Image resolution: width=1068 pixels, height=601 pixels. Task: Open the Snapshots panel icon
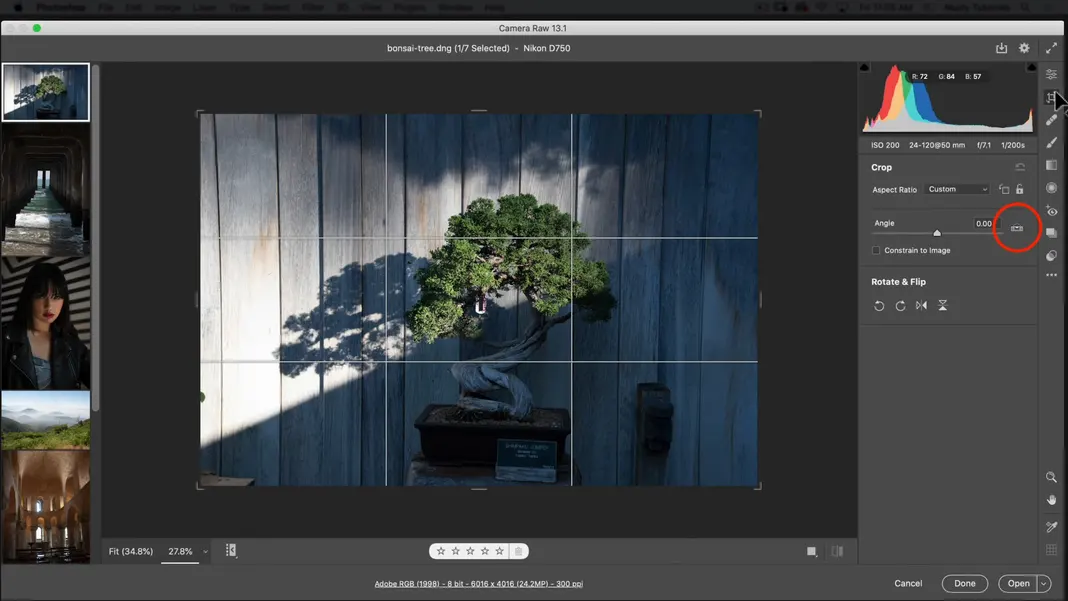[x=1051, y=233]
